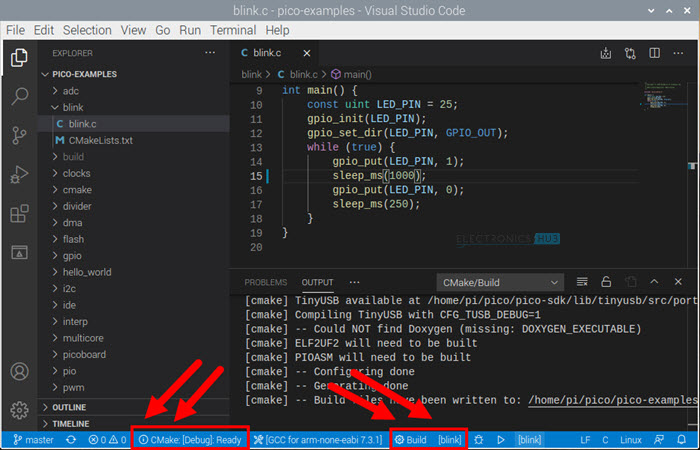Open the CMake/Build output channel dropdown
The width and height of the screenshot is (700, 450).
pyautogui.click(x=500, y=283)
